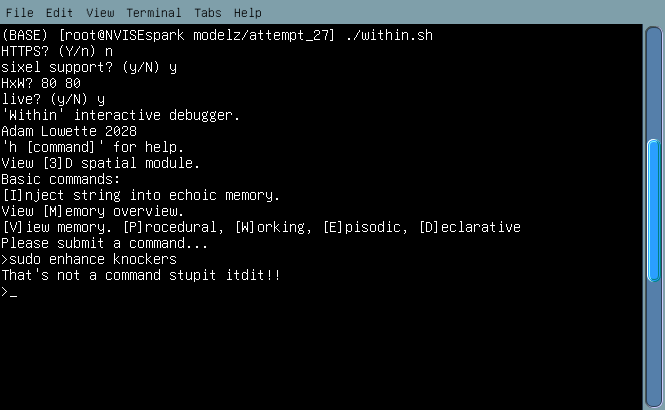Click the blinking cursor at the last prompt
This screenshot has width=665, height=410.
[13, 292]
